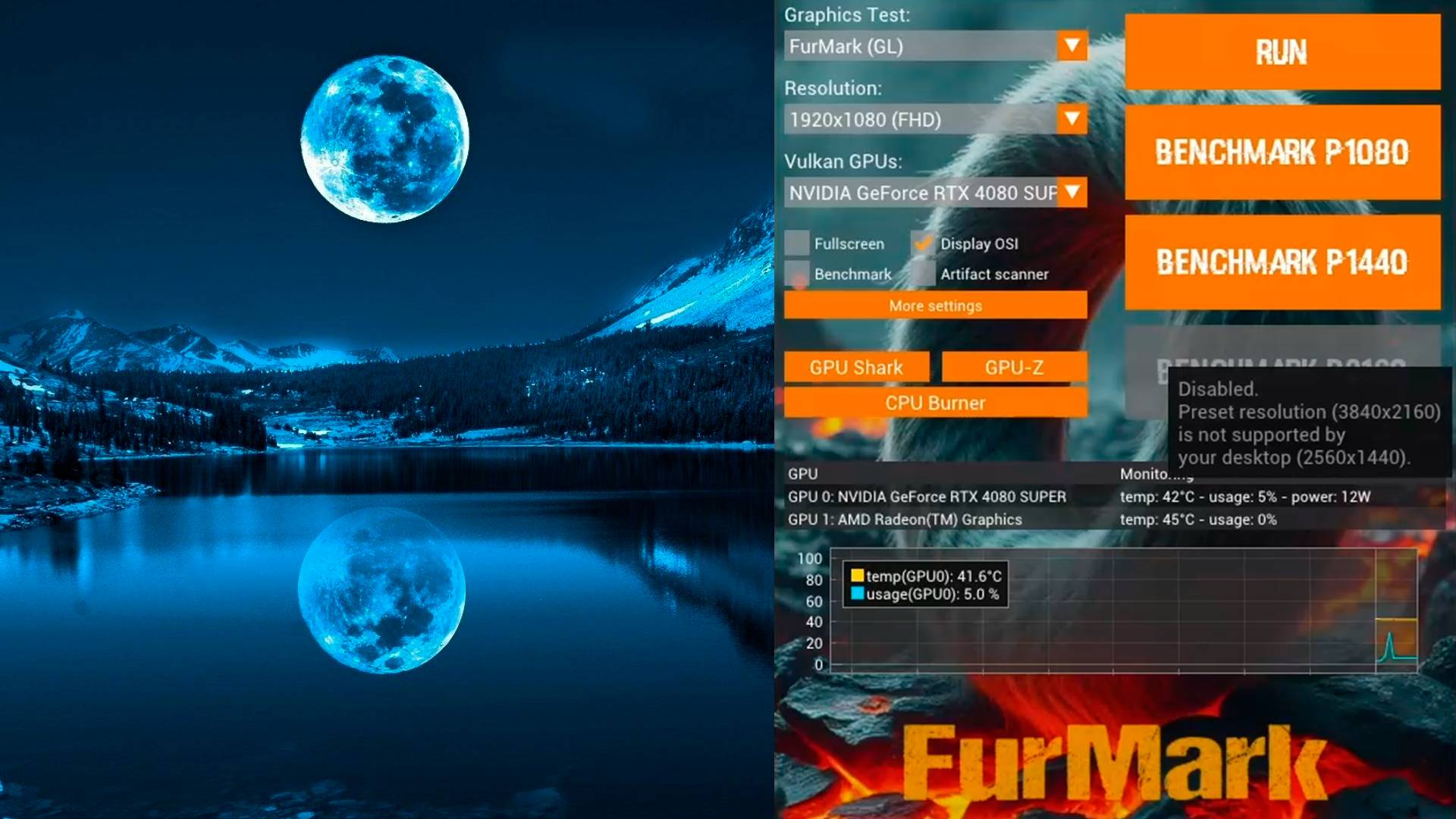Enable the Artifact scanner option

(x=925, y=274)
